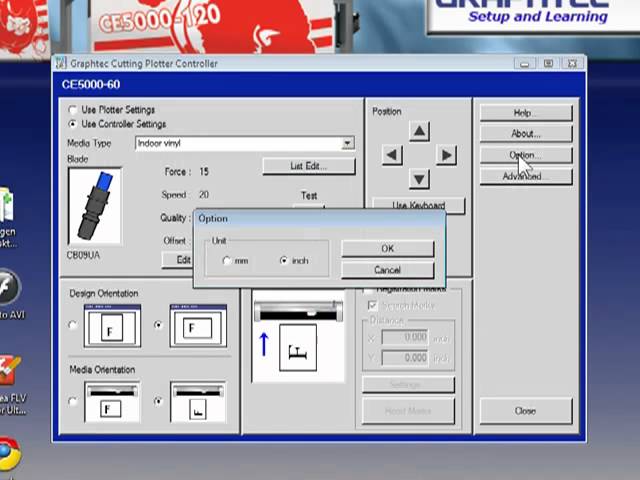
Task: Click the CB09UA blade image
Action: [x=95, y=206]
